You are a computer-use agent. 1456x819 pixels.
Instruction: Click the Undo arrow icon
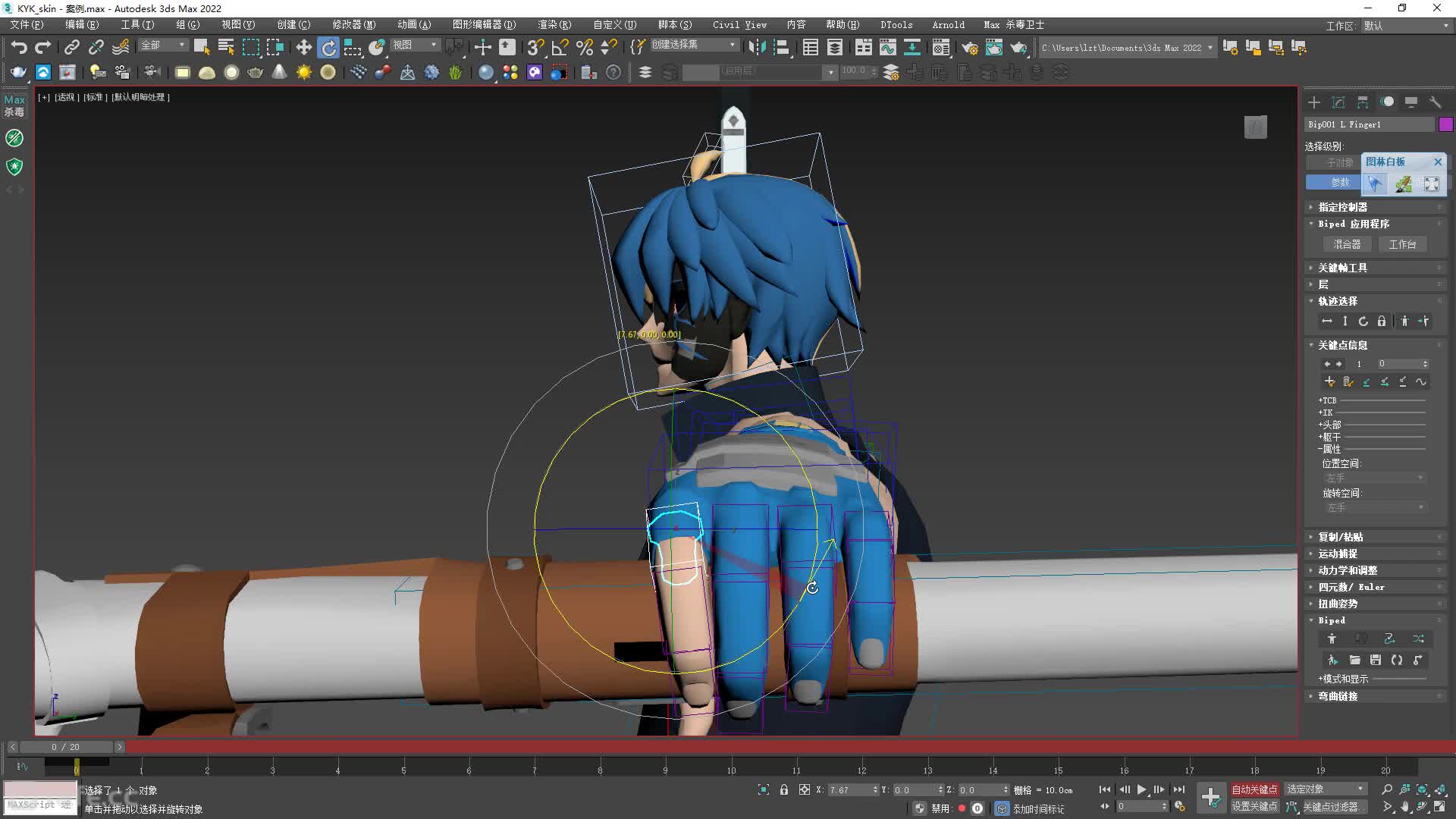pos(18,47)
